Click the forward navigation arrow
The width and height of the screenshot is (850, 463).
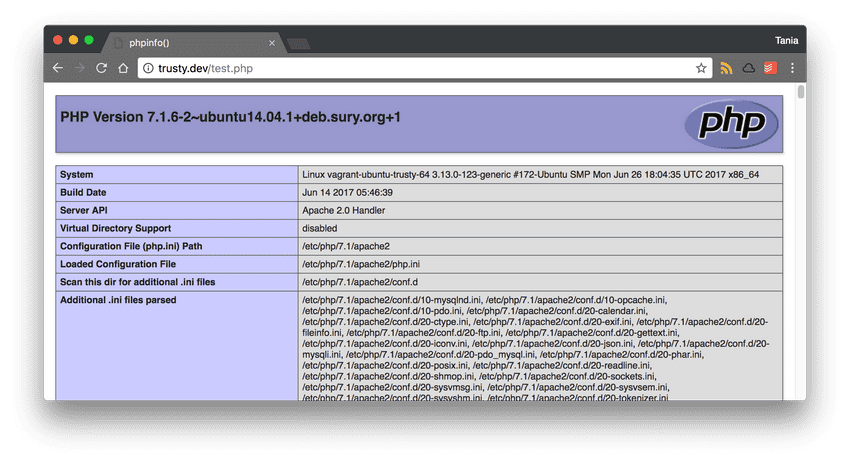[x=80, y=68]
